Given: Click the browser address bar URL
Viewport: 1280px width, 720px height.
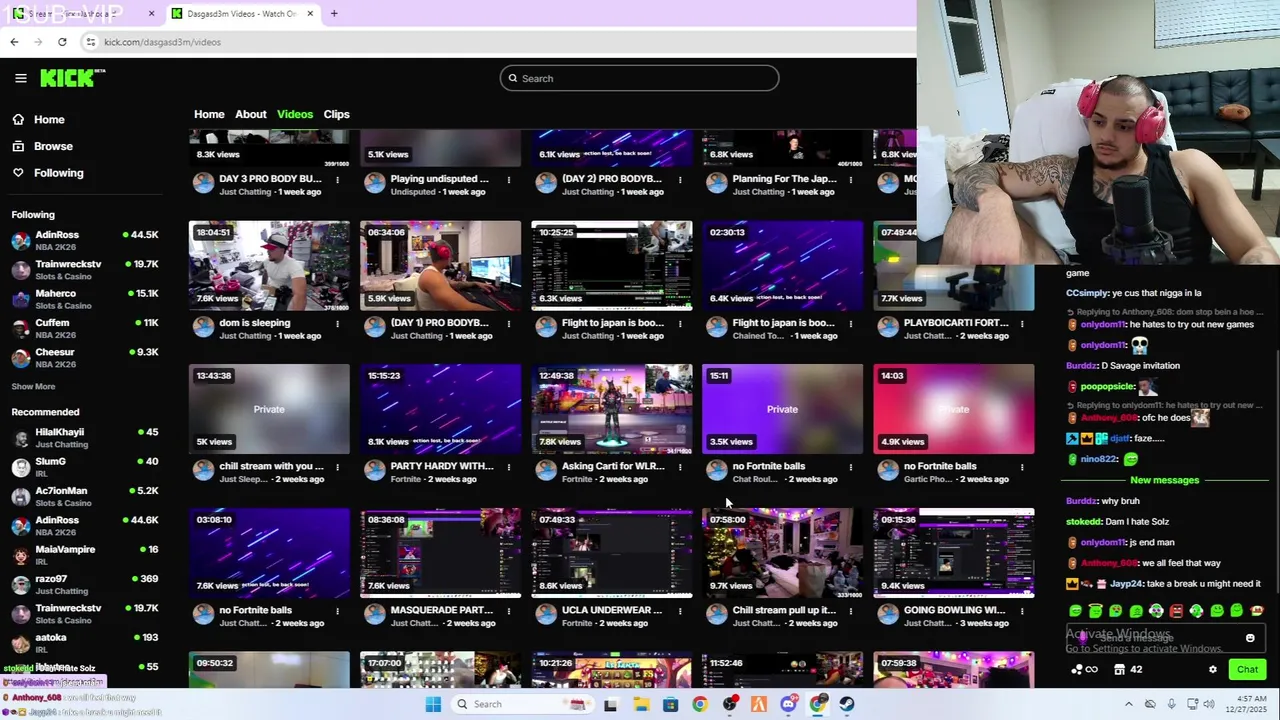Looking at the screenshot, I should coord(162,42).
